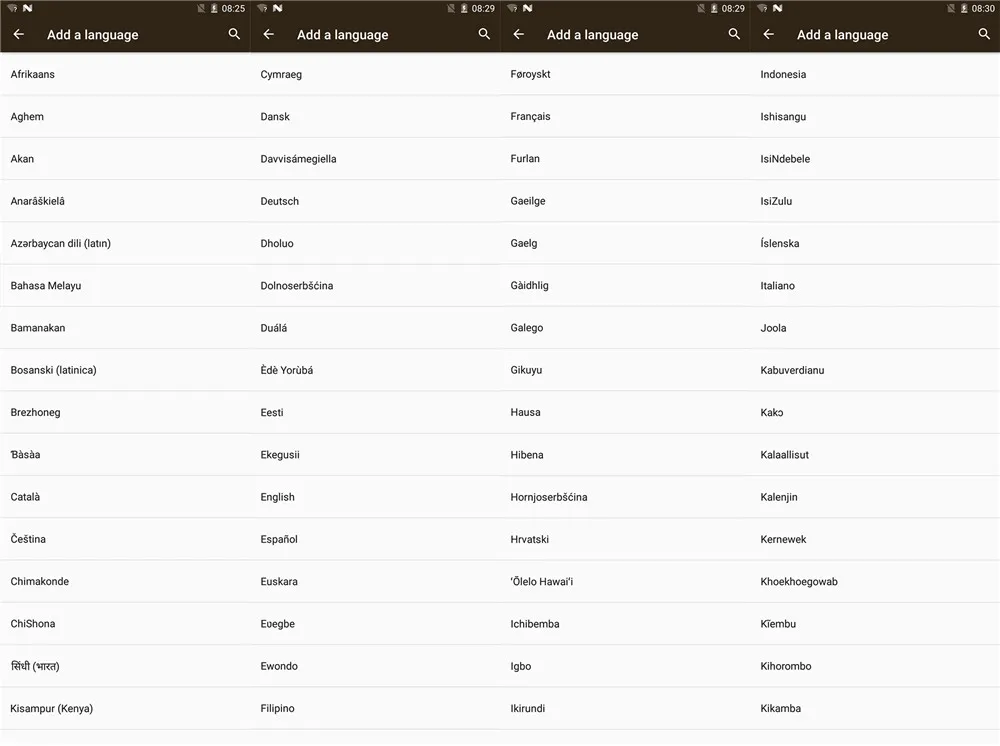Pick English from the list
This screenshot has height=746, width=1000.
pos(375,497)
